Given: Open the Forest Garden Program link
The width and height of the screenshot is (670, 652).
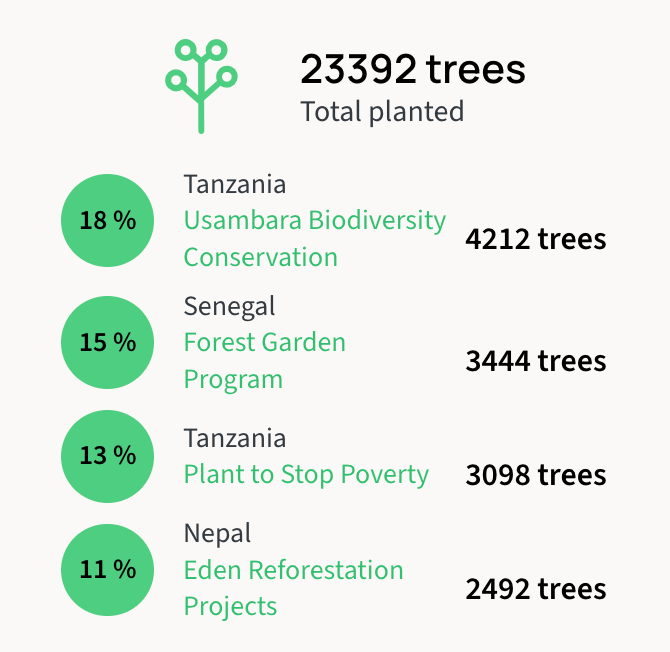Looking at the screenshot, I should 264,343.
